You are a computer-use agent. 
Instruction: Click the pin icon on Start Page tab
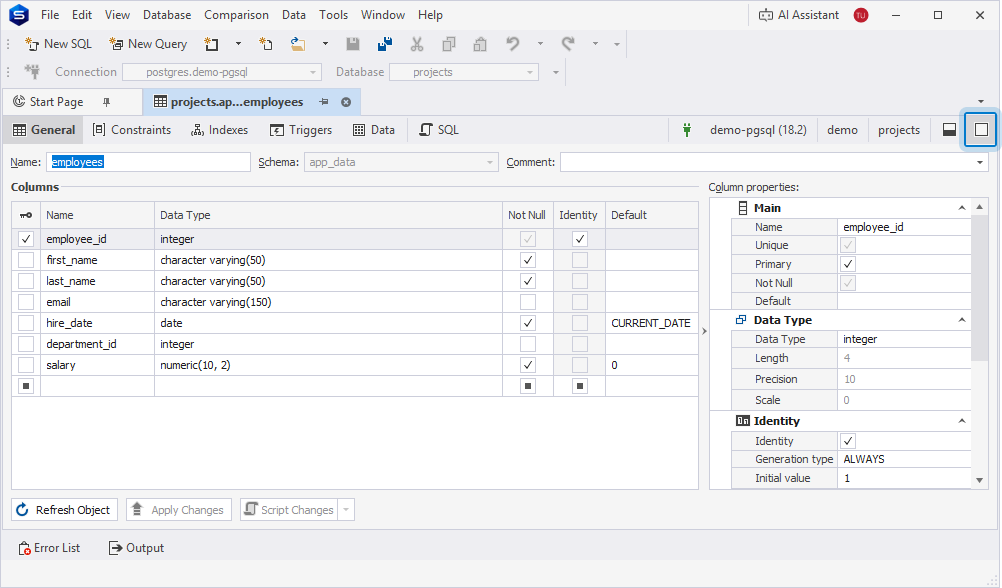[107, 102]
